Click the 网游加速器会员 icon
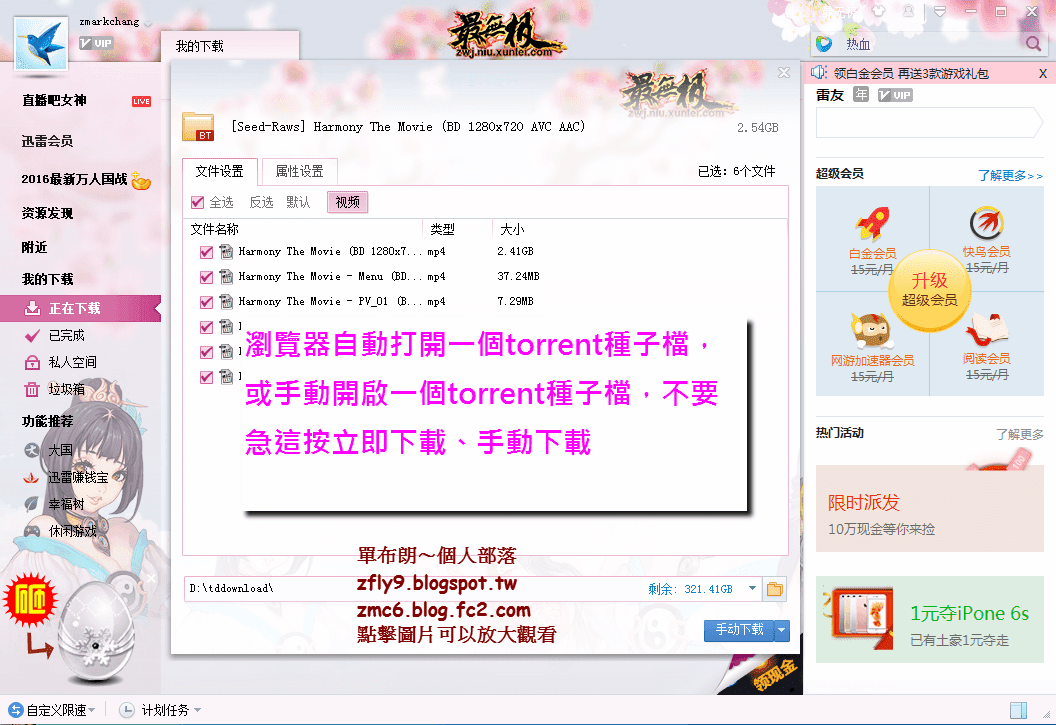 [871, 331]
